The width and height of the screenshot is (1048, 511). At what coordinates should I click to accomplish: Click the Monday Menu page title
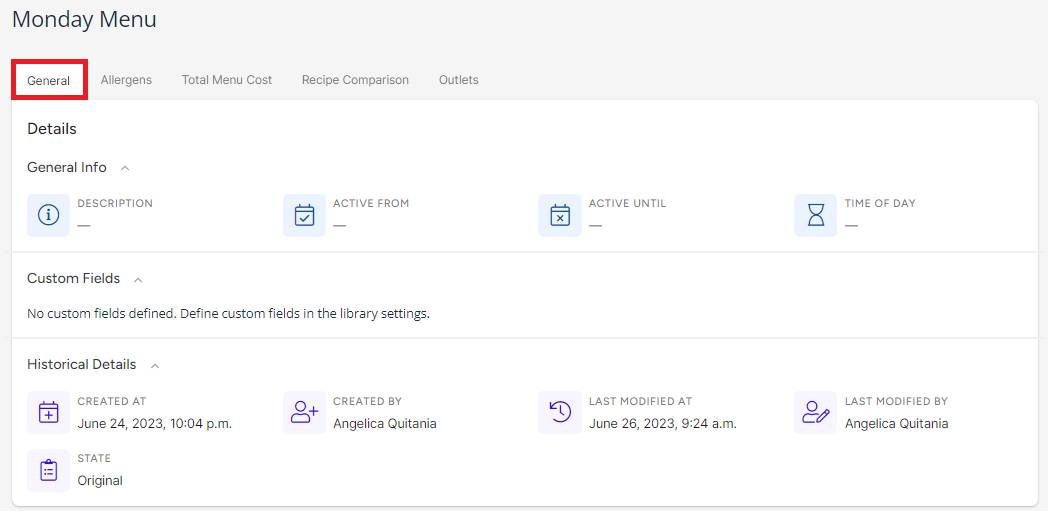pos(84,19)
